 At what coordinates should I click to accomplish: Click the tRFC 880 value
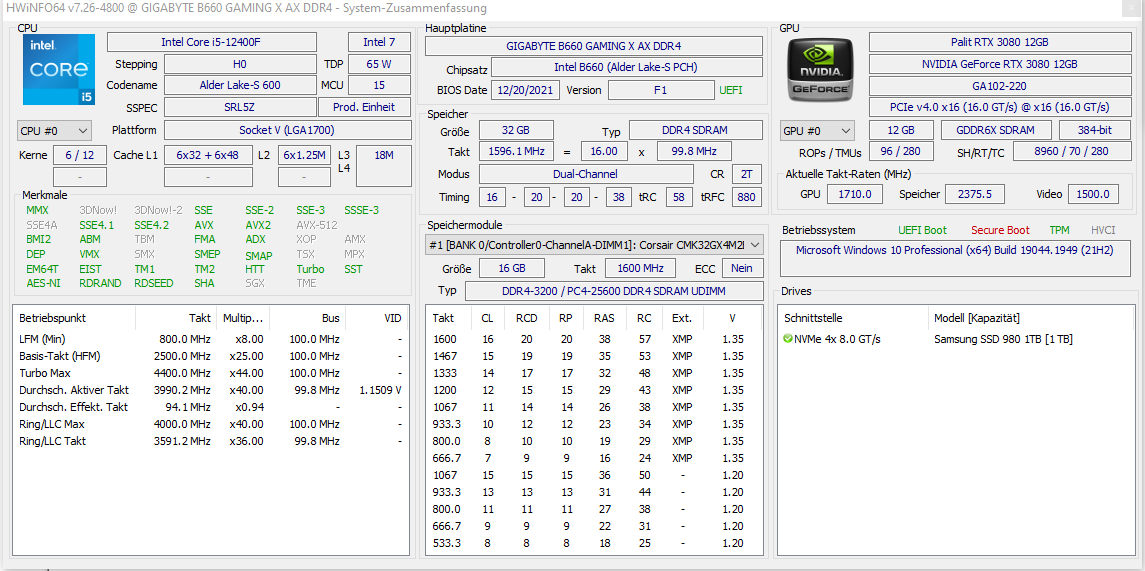click(x=745, y=197)
